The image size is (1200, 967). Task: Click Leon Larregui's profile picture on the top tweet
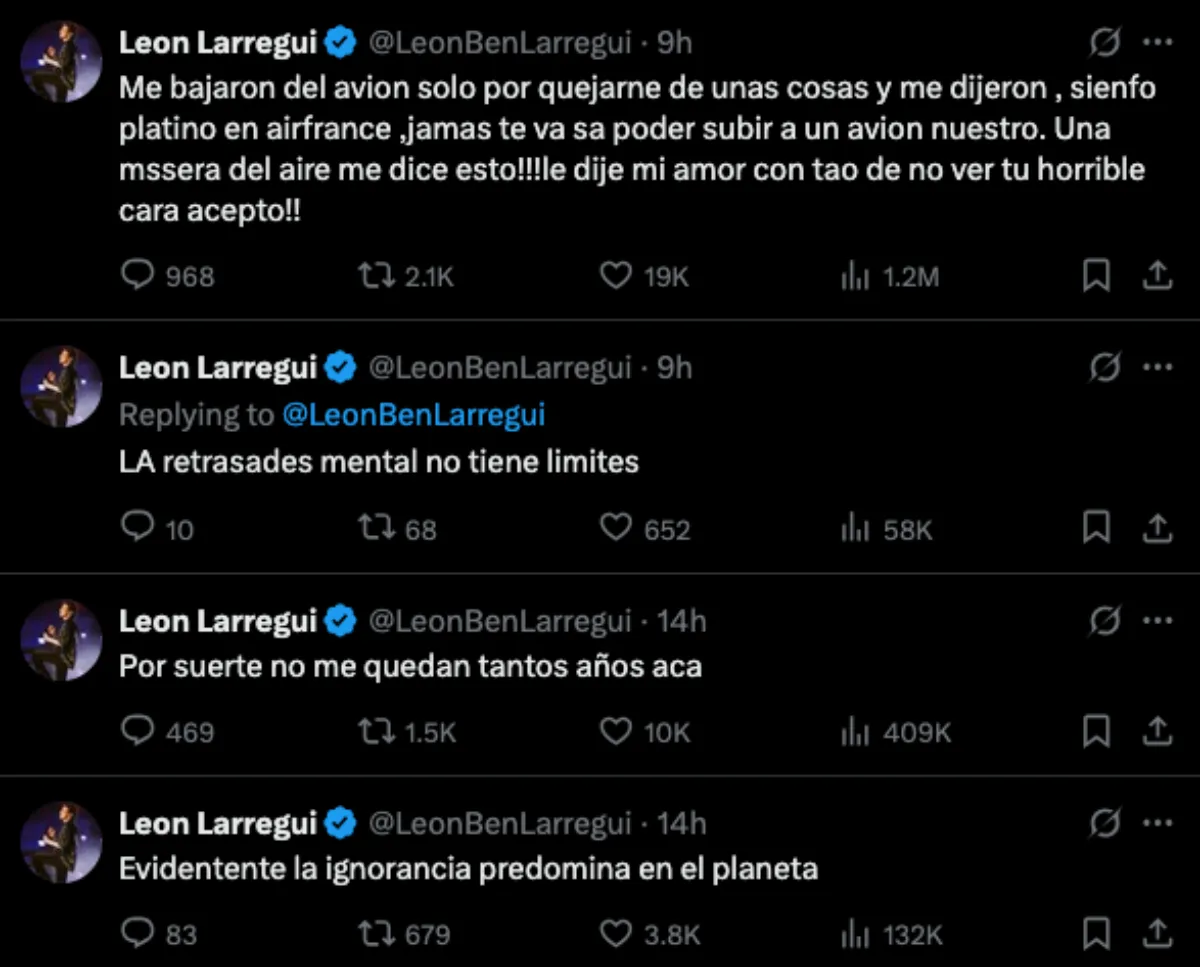coord(61,62)
